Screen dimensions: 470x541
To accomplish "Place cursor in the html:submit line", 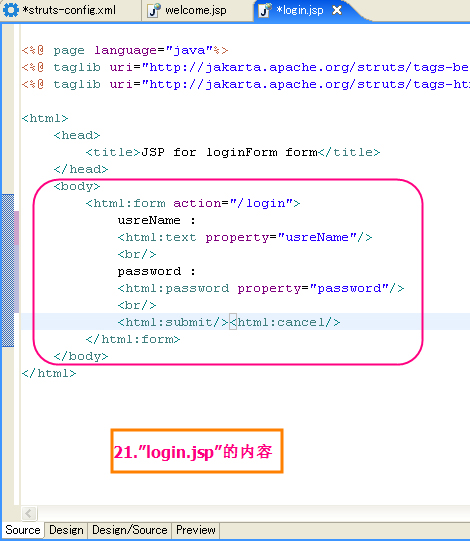I will click(229, 322).
